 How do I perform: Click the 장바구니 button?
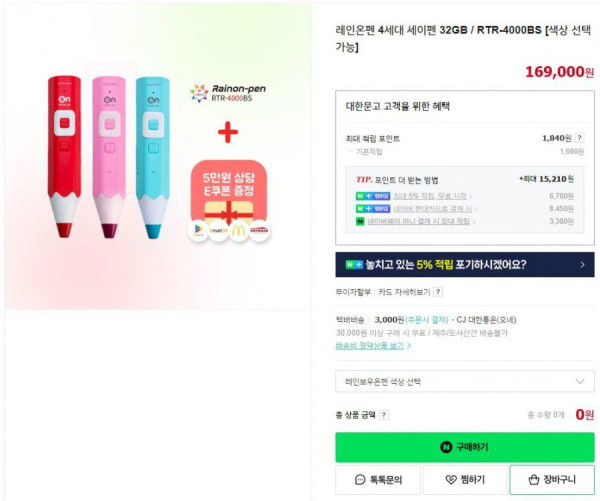pos(552,480)
